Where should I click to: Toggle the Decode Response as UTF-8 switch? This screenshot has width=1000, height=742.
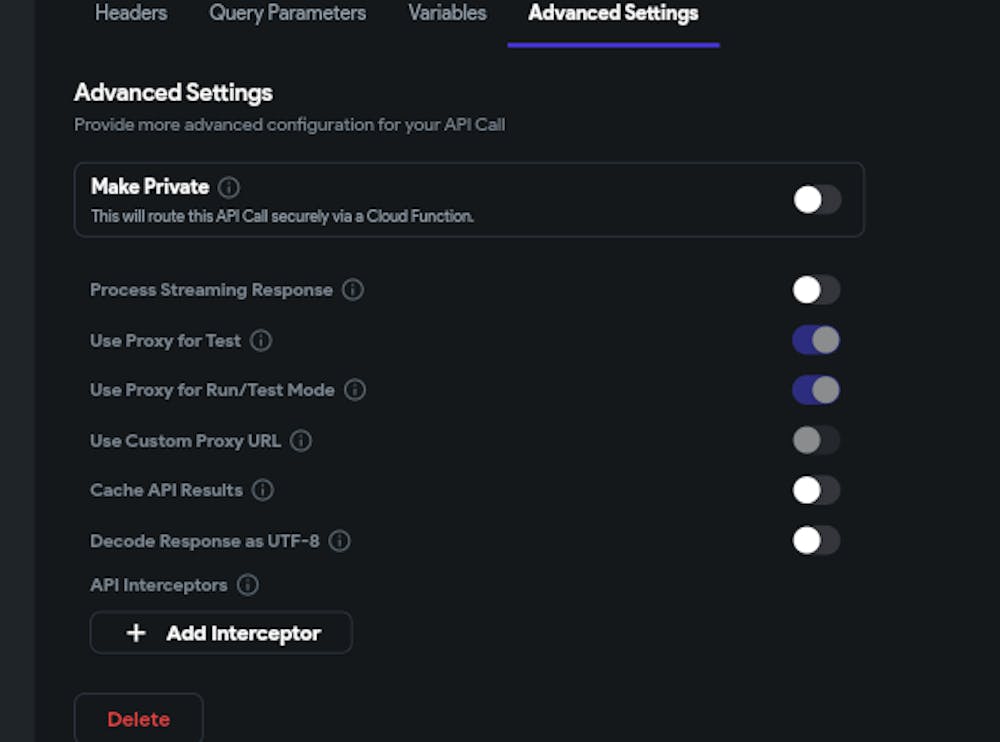tap(816, 540)
